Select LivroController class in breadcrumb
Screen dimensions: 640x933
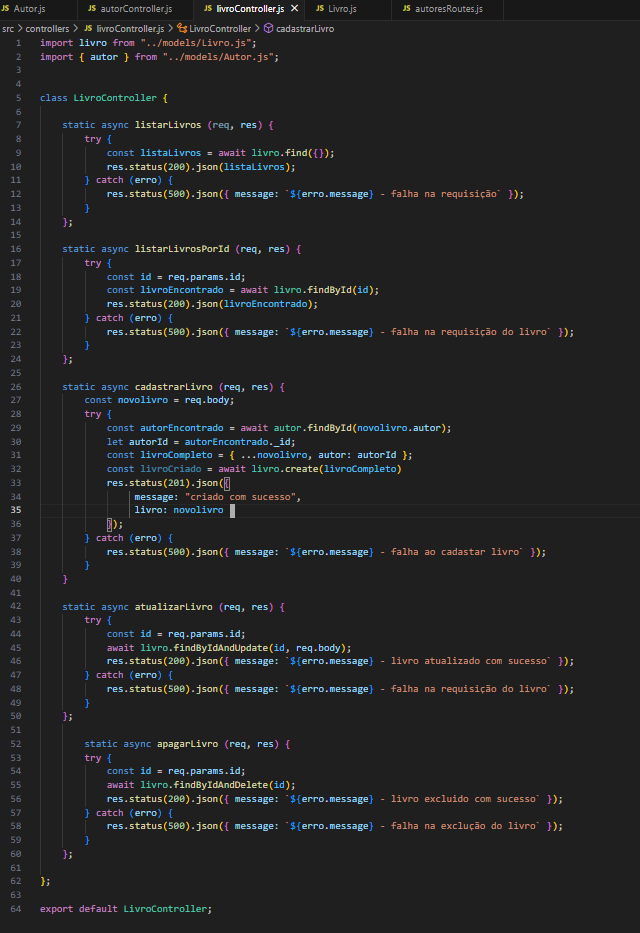pyautogui.click(x=220, y=29)
